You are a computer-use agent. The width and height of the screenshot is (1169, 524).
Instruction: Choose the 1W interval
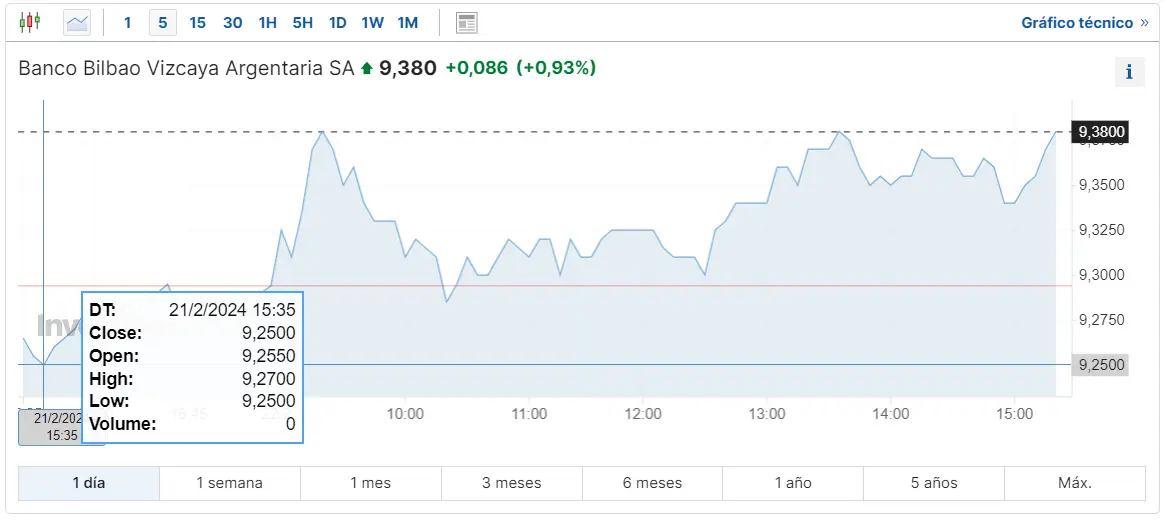[x=372, y=22]
